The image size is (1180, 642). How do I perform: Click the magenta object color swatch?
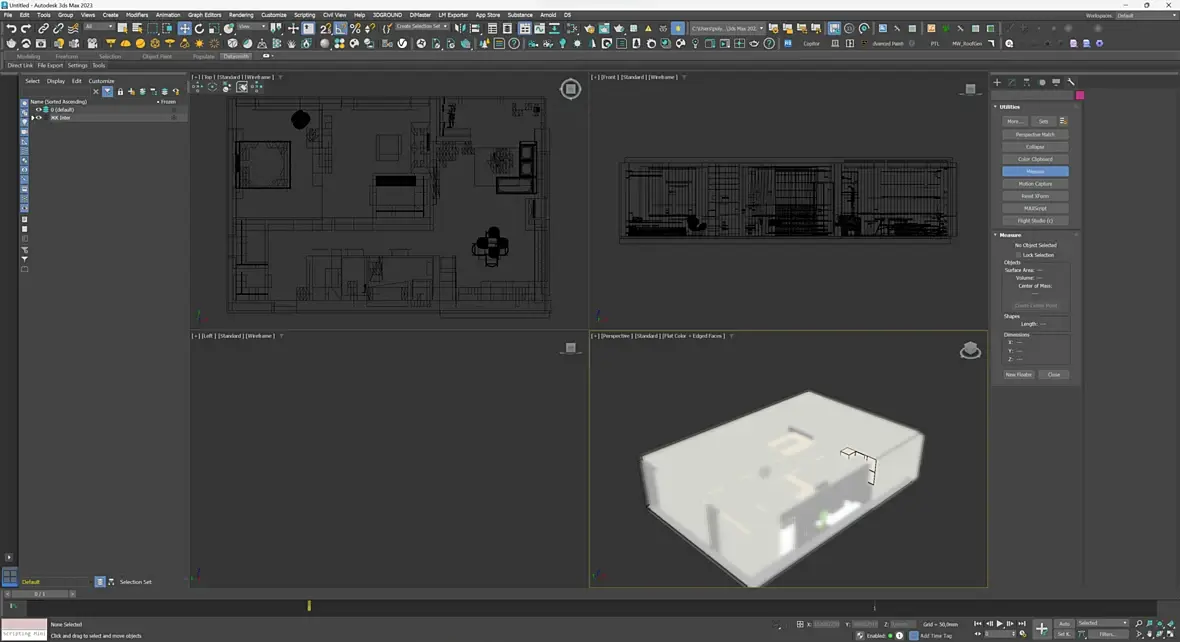1080,95
